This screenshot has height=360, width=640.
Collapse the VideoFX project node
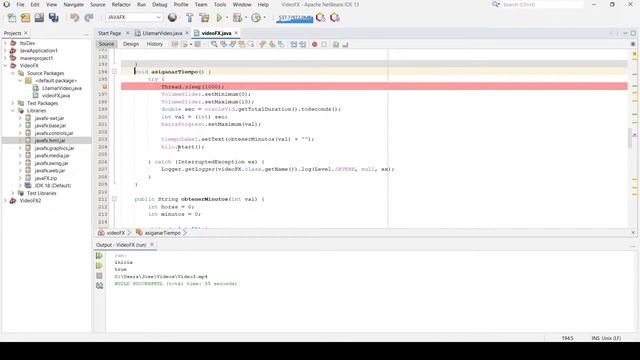(x=5, y=65)
